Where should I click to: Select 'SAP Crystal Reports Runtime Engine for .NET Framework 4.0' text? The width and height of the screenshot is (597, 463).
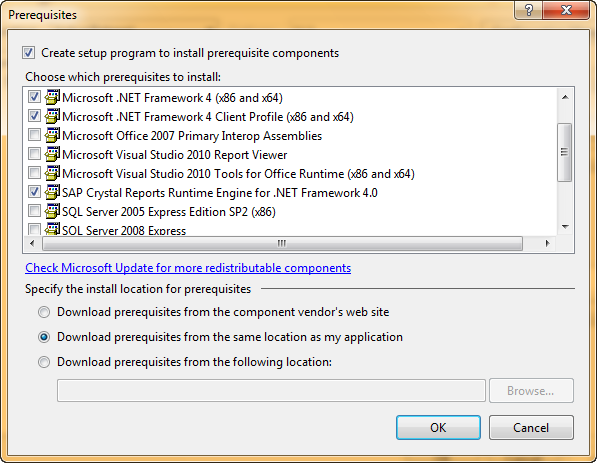coord(220,193)
